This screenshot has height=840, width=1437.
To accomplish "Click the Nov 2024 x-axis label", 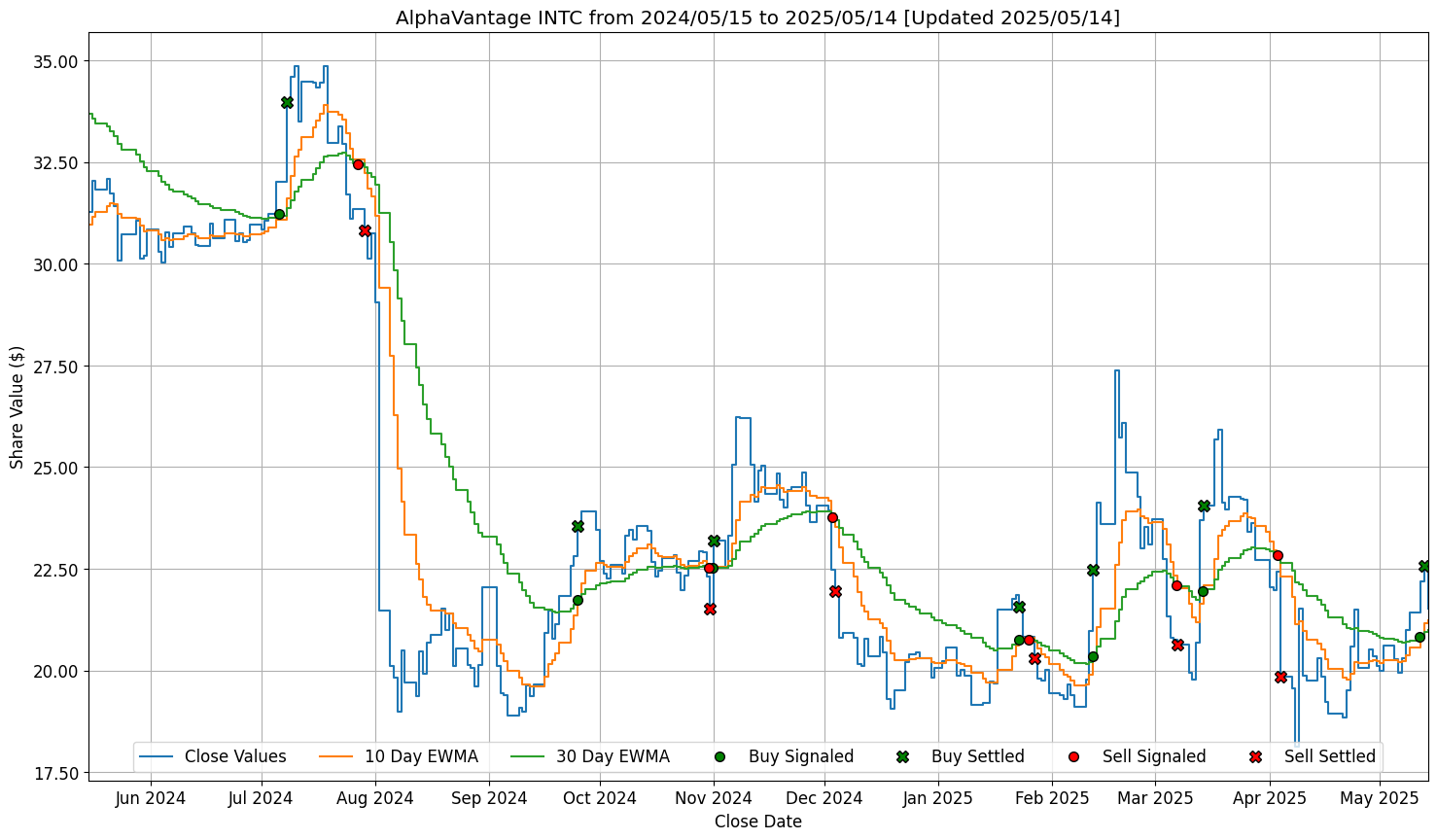I will (714, 799).
